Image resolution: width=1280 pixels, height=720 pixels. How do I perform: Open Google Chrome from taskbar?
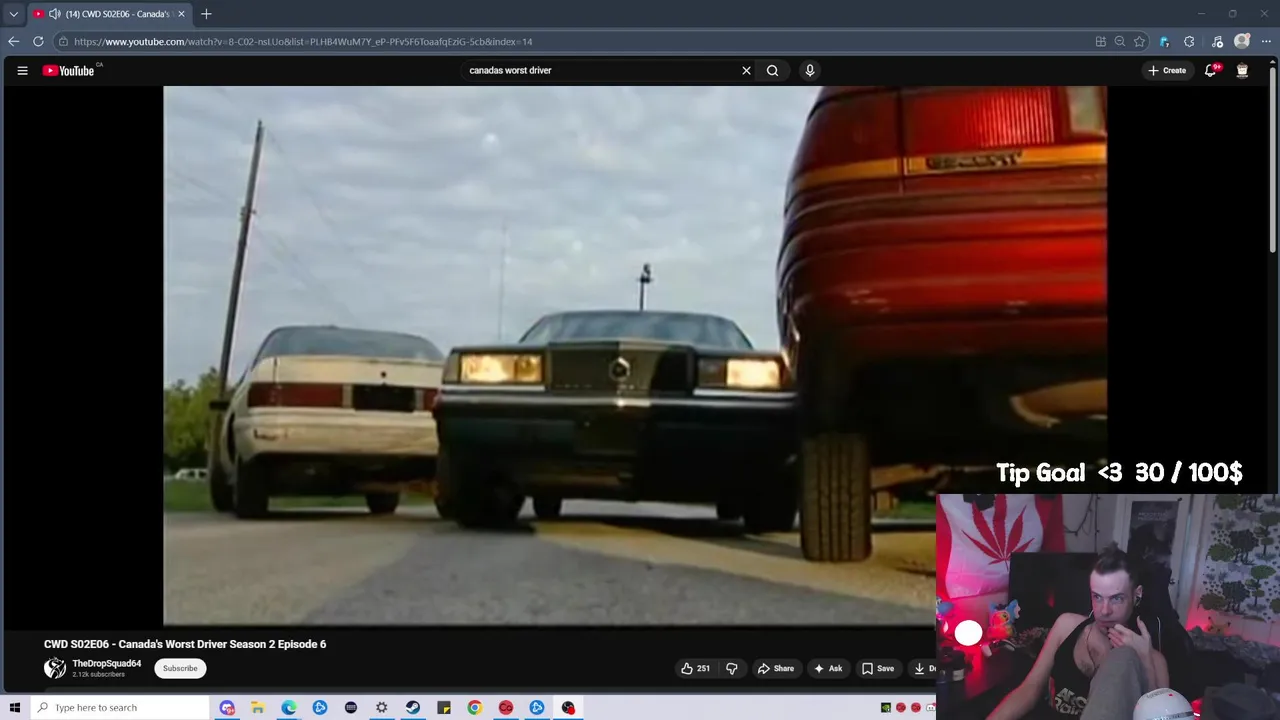click(x=474, y=707)
